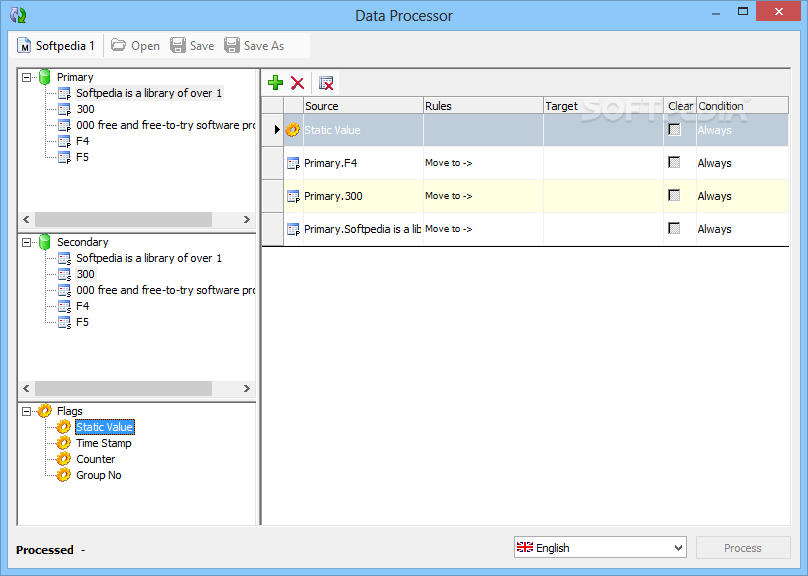Click the Counter gear icon
Screen dimensions: 808x576
(63, 459)
